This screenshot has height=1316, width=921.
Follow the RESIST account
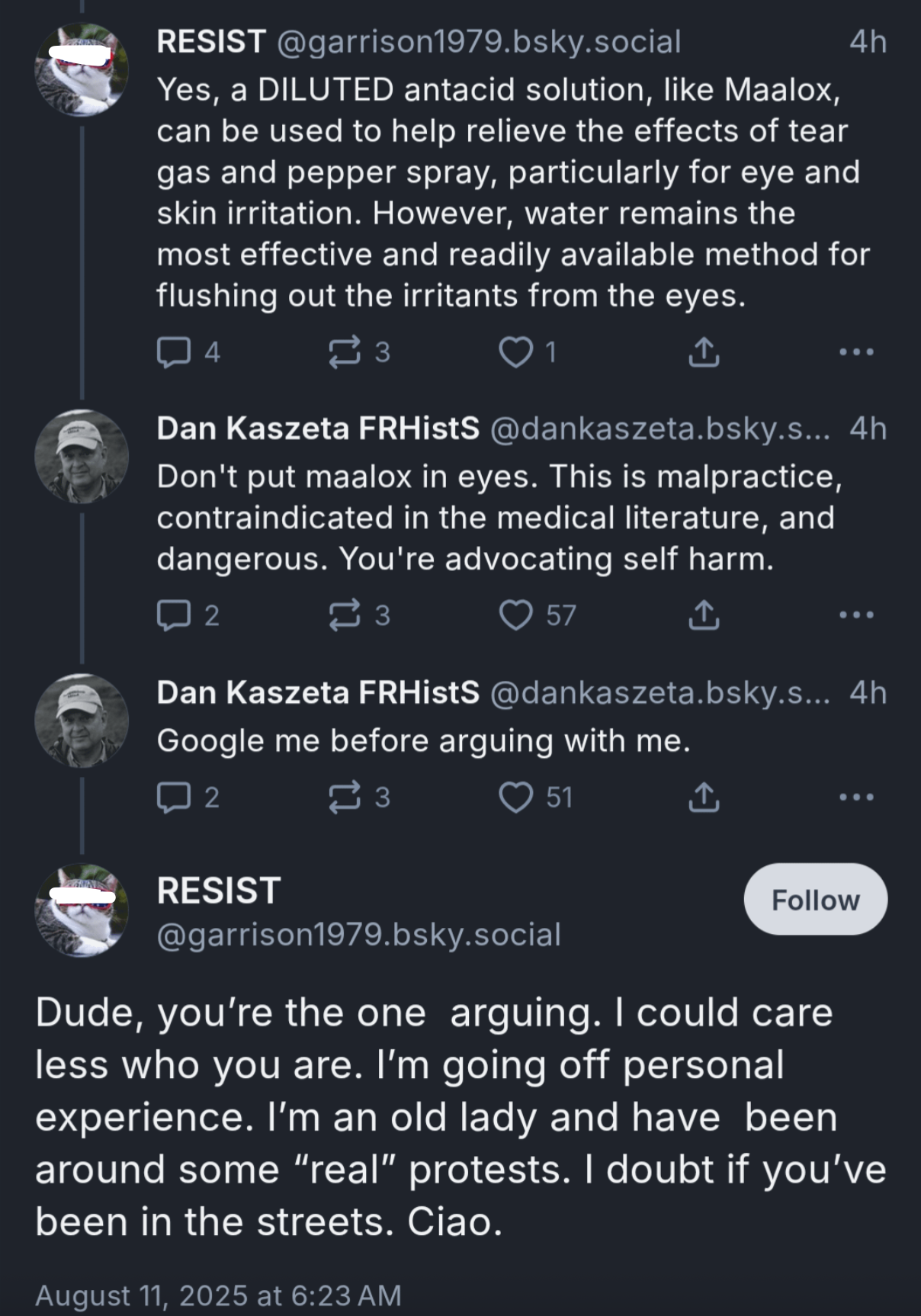click(x=815, y=900)
